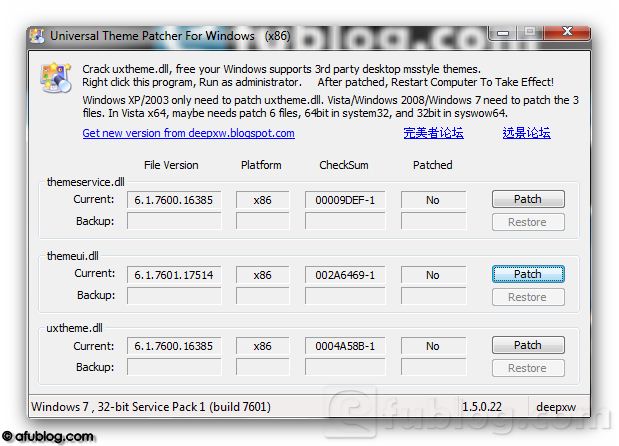
Task: Click Restore for themeservice.dll
Action: [x=528, y=222]
